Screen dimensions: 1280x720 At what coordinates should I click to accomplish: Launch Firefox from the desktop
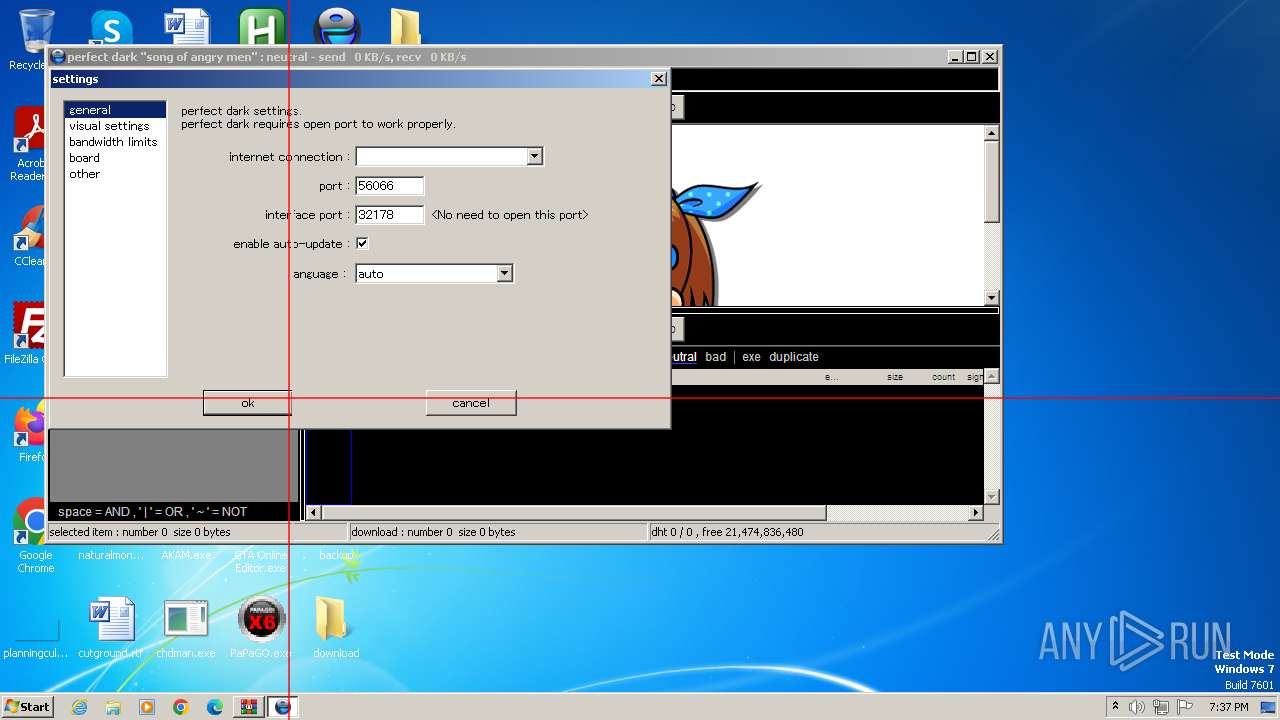[30, 432]
